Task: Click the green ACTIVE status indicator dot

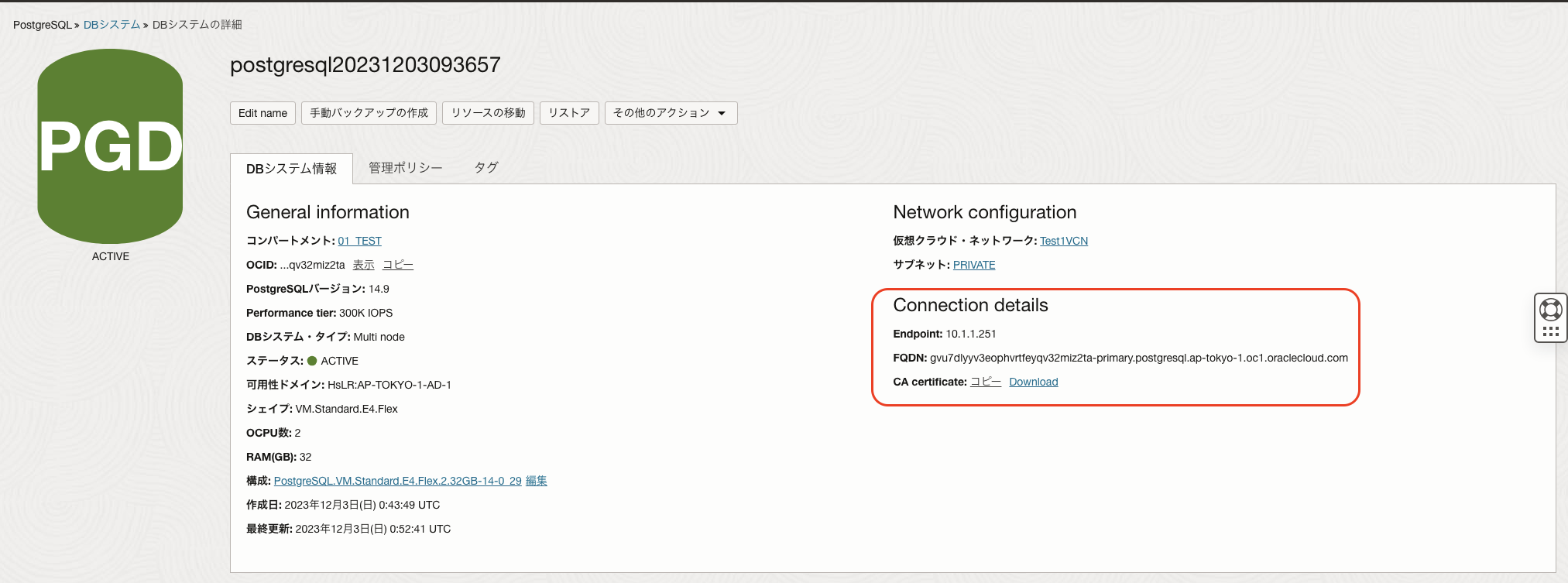Action: (x=312, y=361)
